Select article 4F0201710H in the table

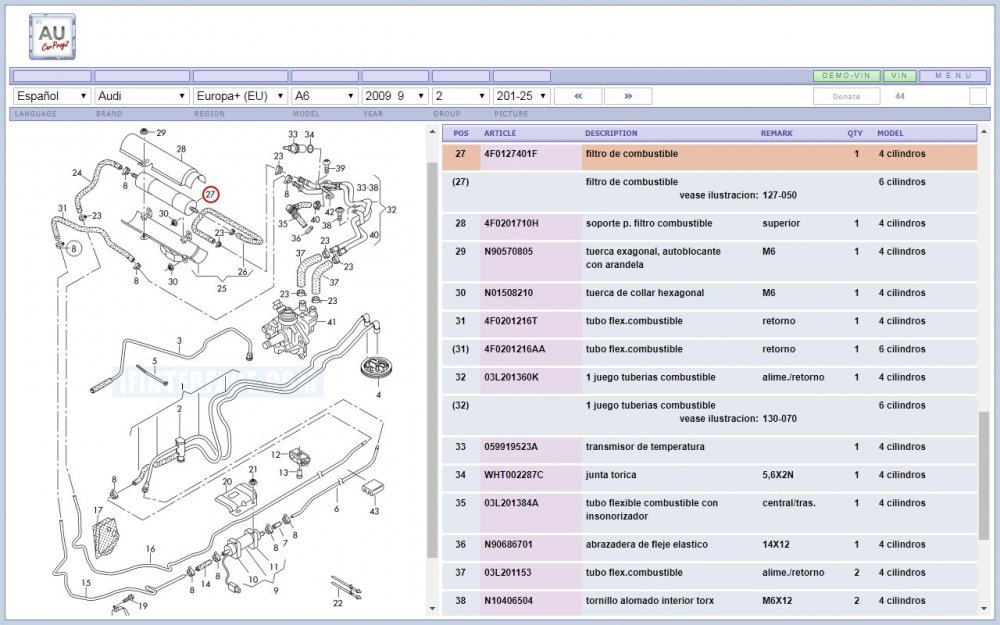click(x=511, y=223)
